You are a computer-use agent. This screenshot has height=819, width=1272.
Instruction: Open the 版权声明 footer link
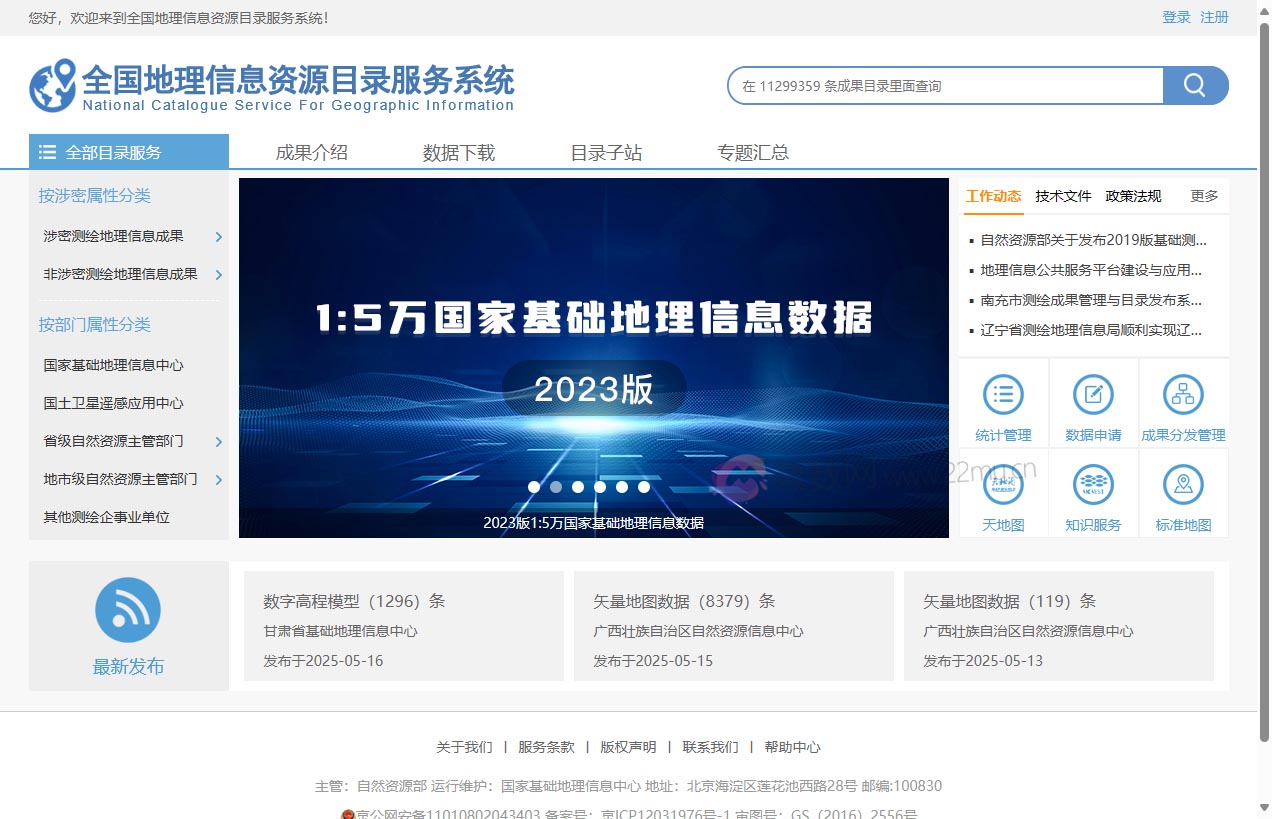pos(630,747)
